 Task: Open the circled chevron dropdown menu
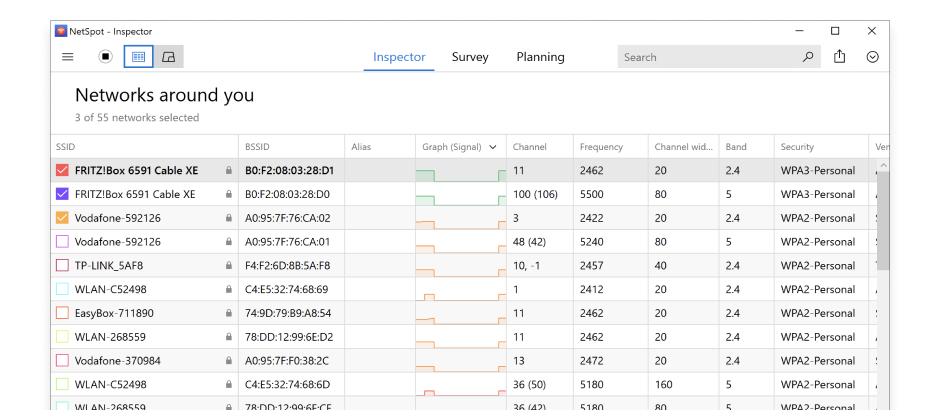(873, 57)
